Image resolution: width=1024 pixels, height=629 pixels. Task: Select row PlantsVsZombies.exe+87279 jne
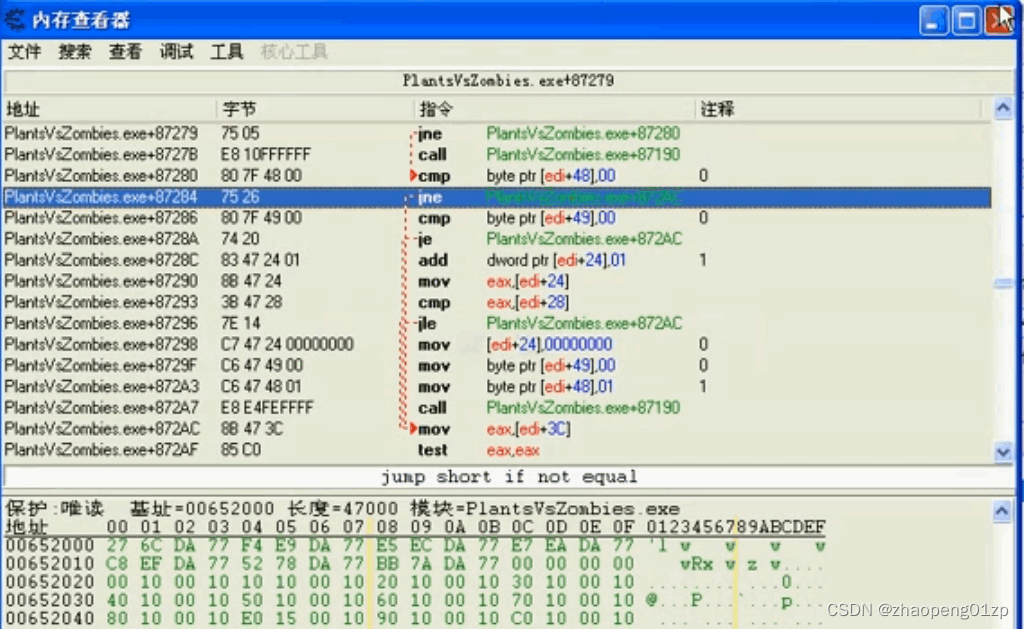[497, 133]
